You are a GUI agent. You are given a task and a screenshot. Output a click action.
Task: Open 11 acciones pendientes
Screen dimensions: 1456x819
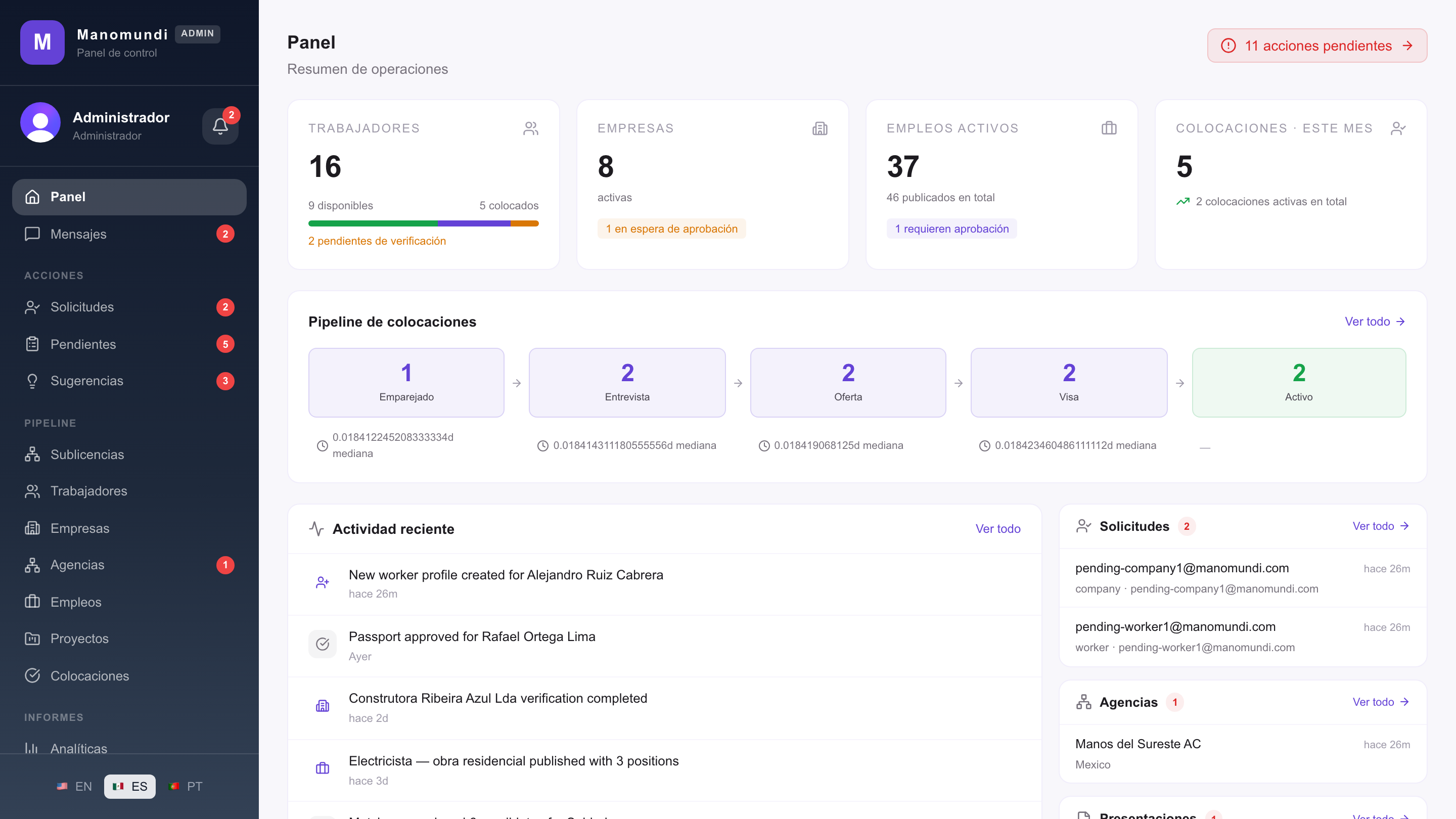pos(1317,46)
